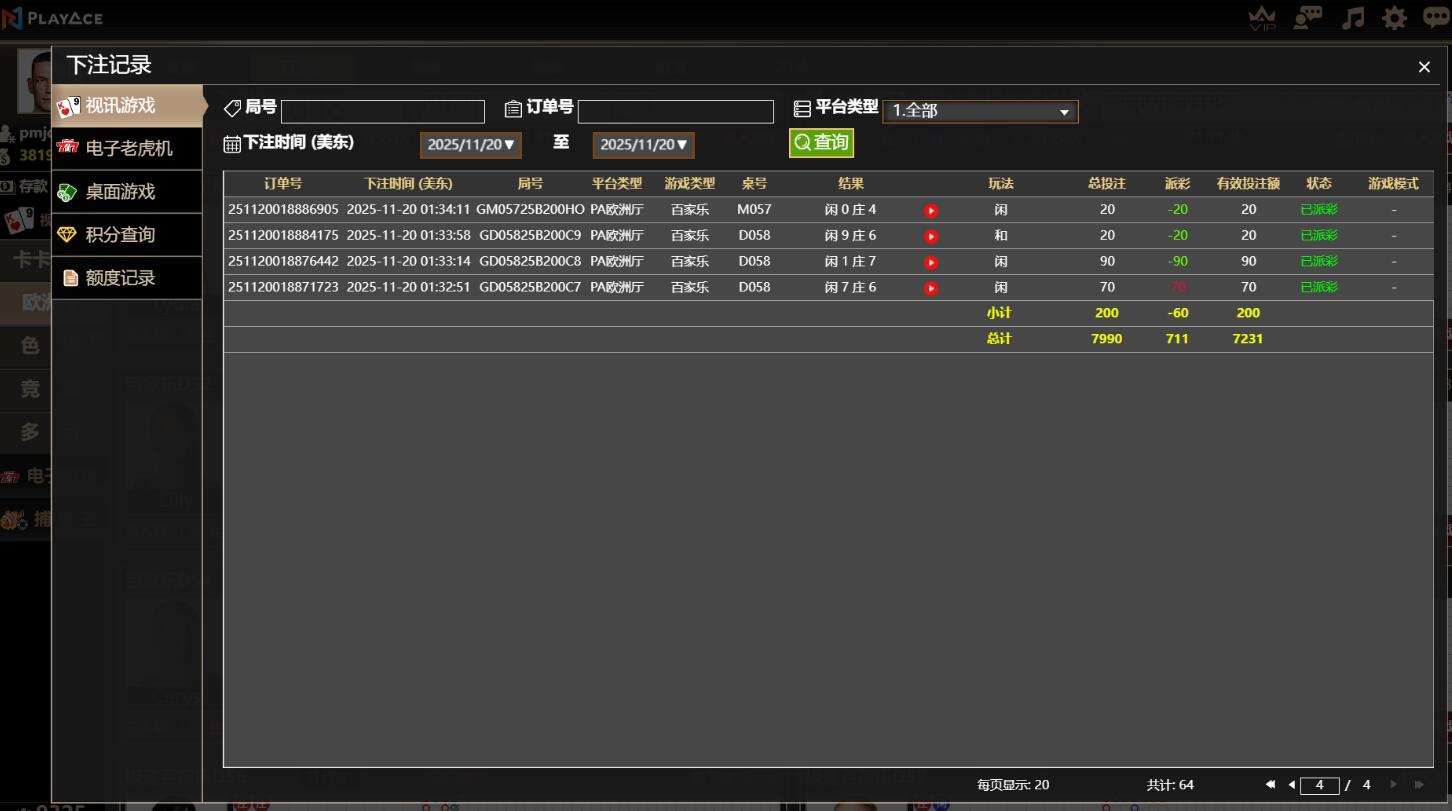Click the page number box showing 4
The width and height of the screenshot is (1452, 811).
pos(1319,785)
